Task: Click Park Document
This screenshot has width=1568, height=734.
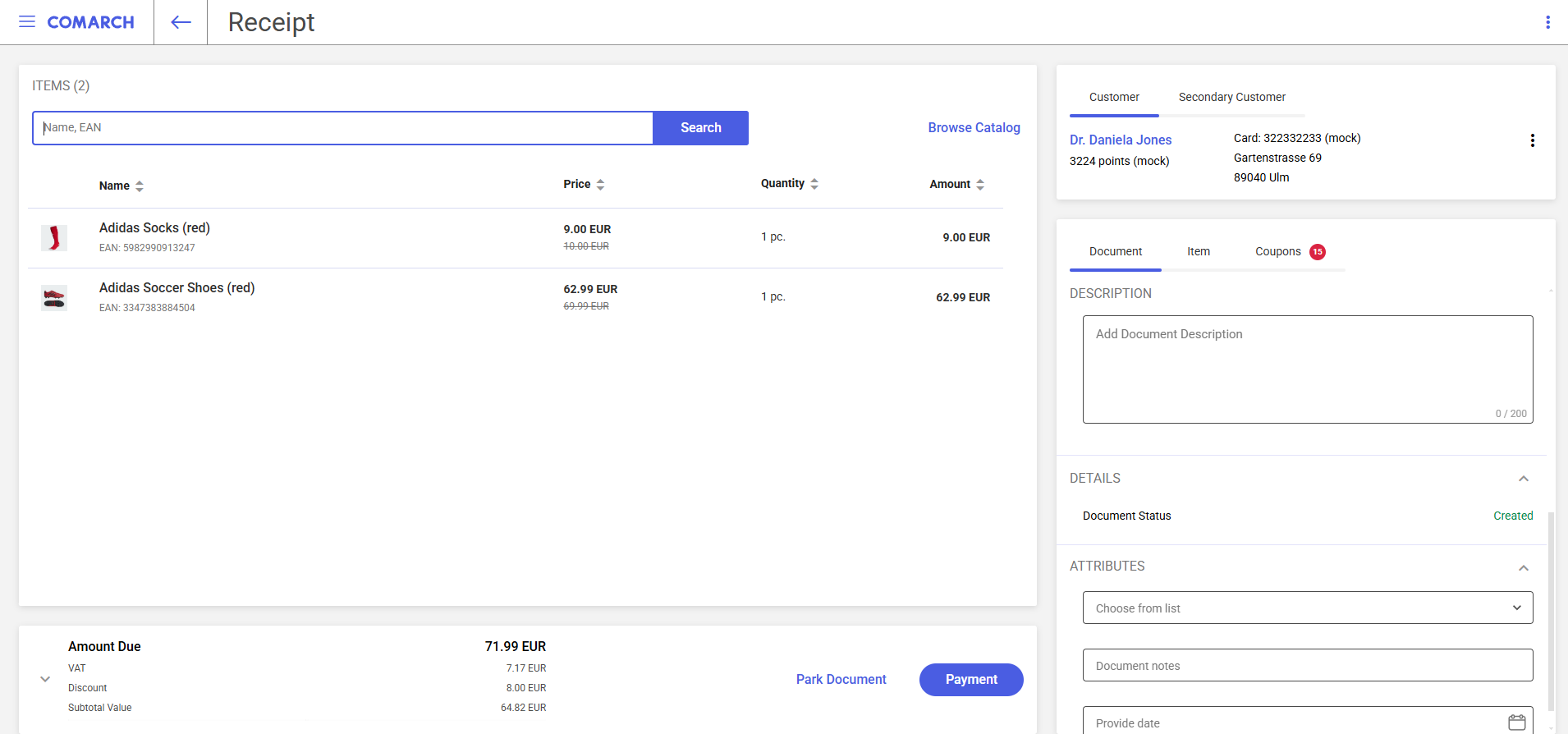Action: point(841,680)
